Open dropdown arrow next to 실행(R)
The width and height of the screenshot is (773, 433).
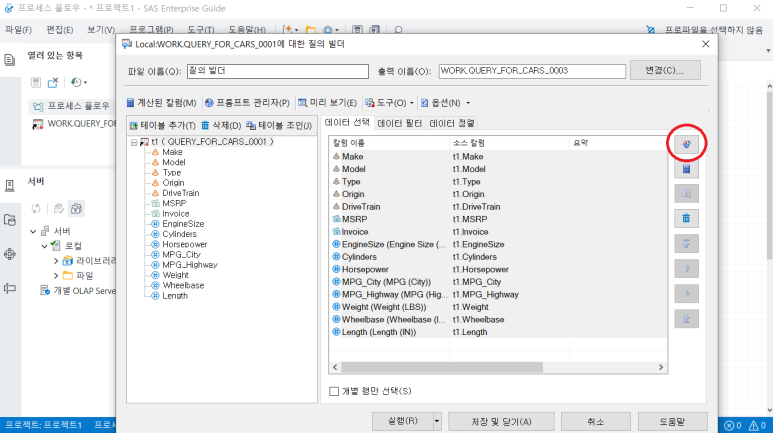coord(436,422)
